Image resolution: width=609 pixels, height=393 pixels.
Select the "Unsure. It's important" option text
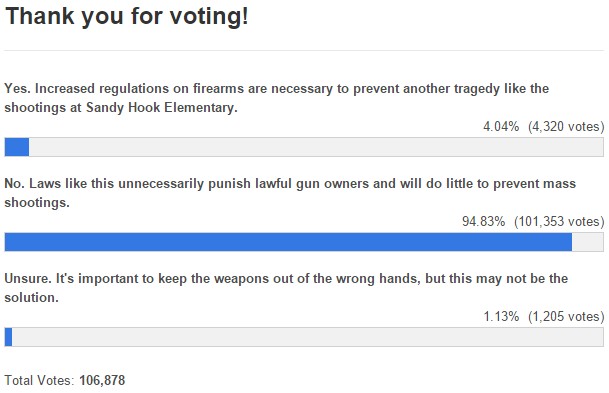click(286, 288)
